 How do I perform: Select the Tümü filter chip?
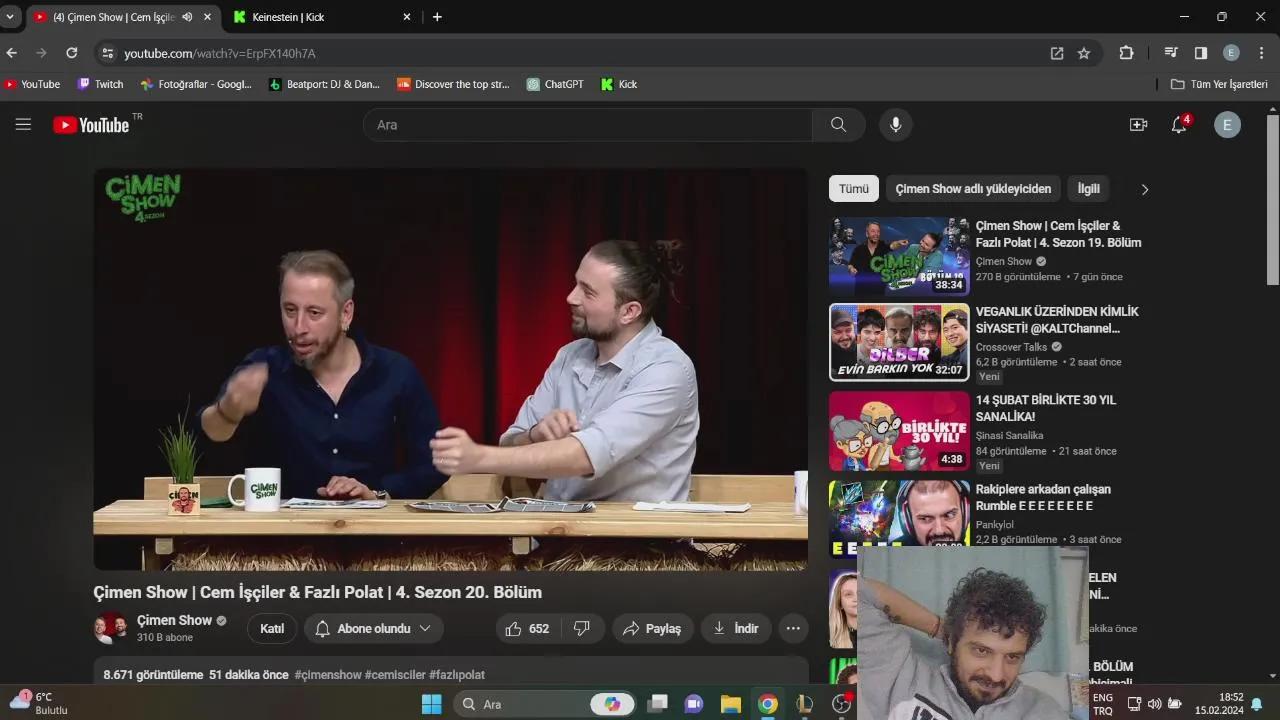pos(853,188)
